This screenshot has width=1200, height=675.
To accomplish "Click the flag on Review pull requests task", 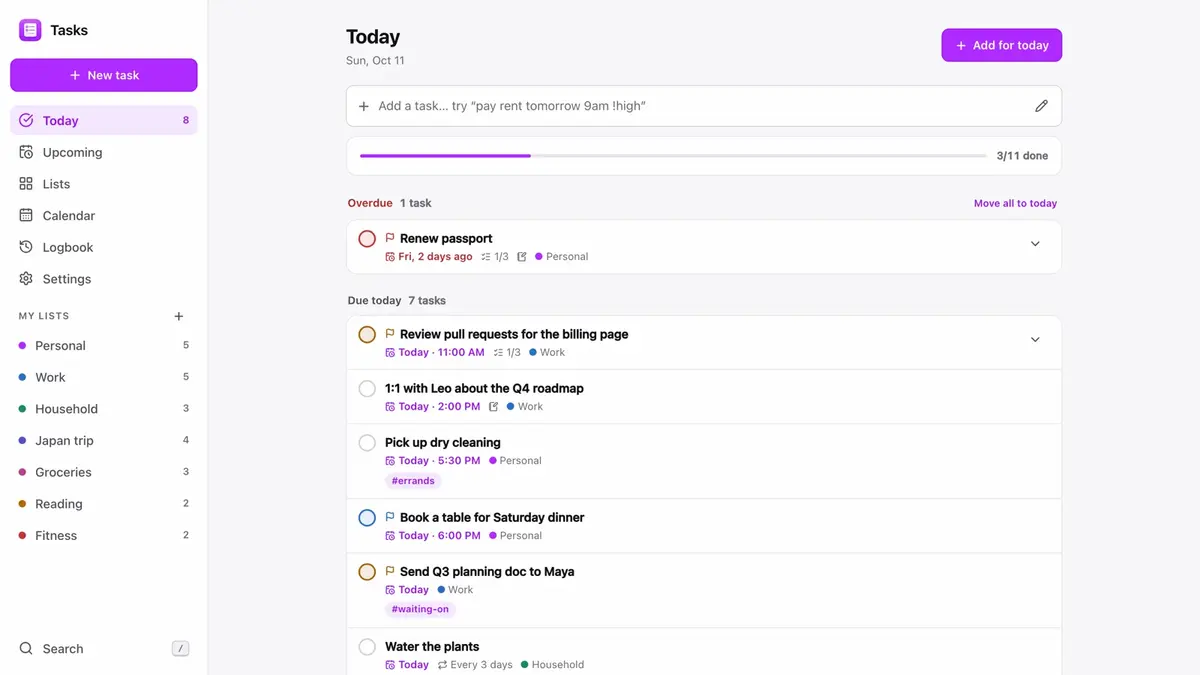I will [390, 334].
